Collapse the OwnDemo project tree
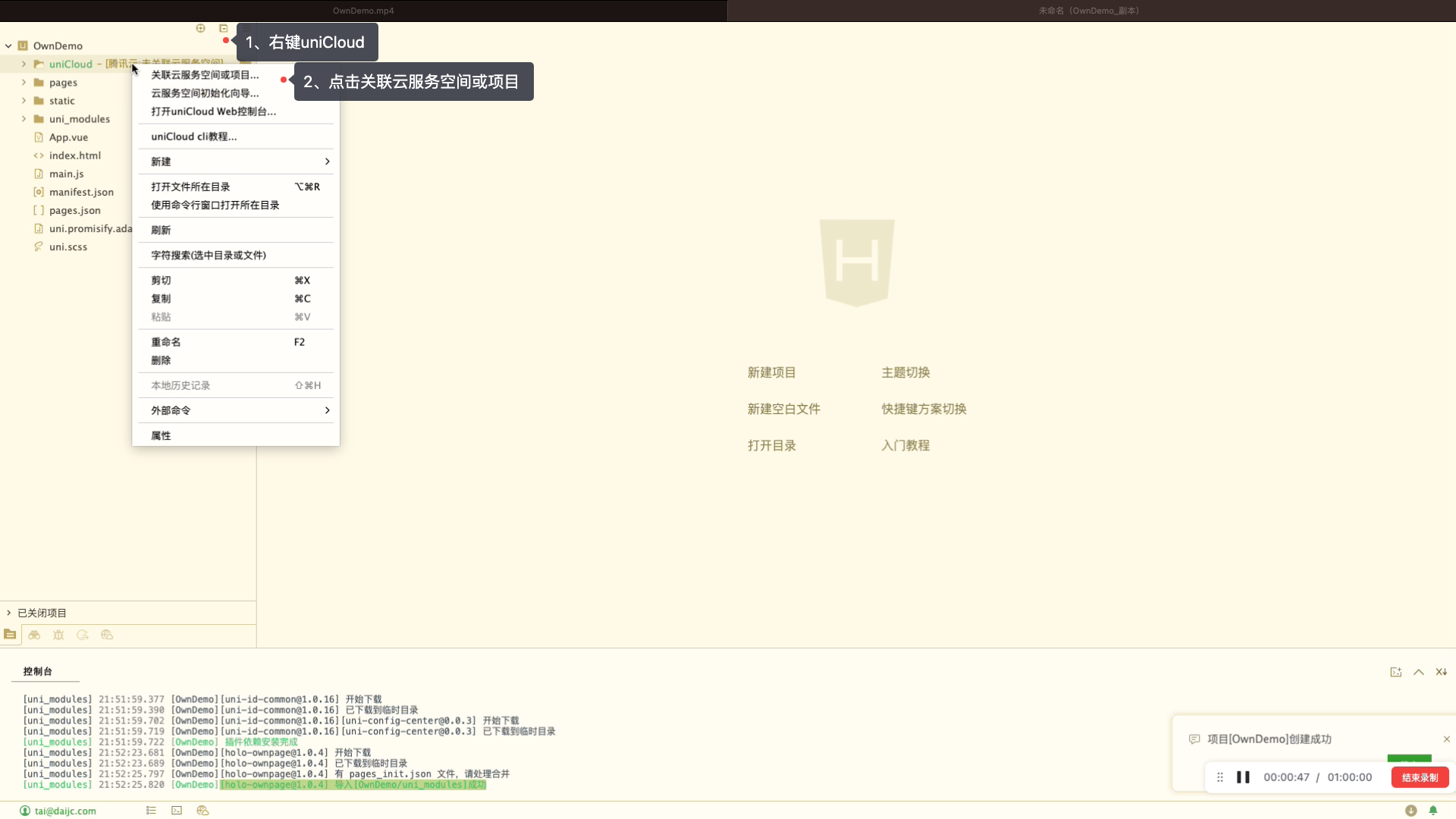Viewport: 1456px width, 819px height. 8,45
